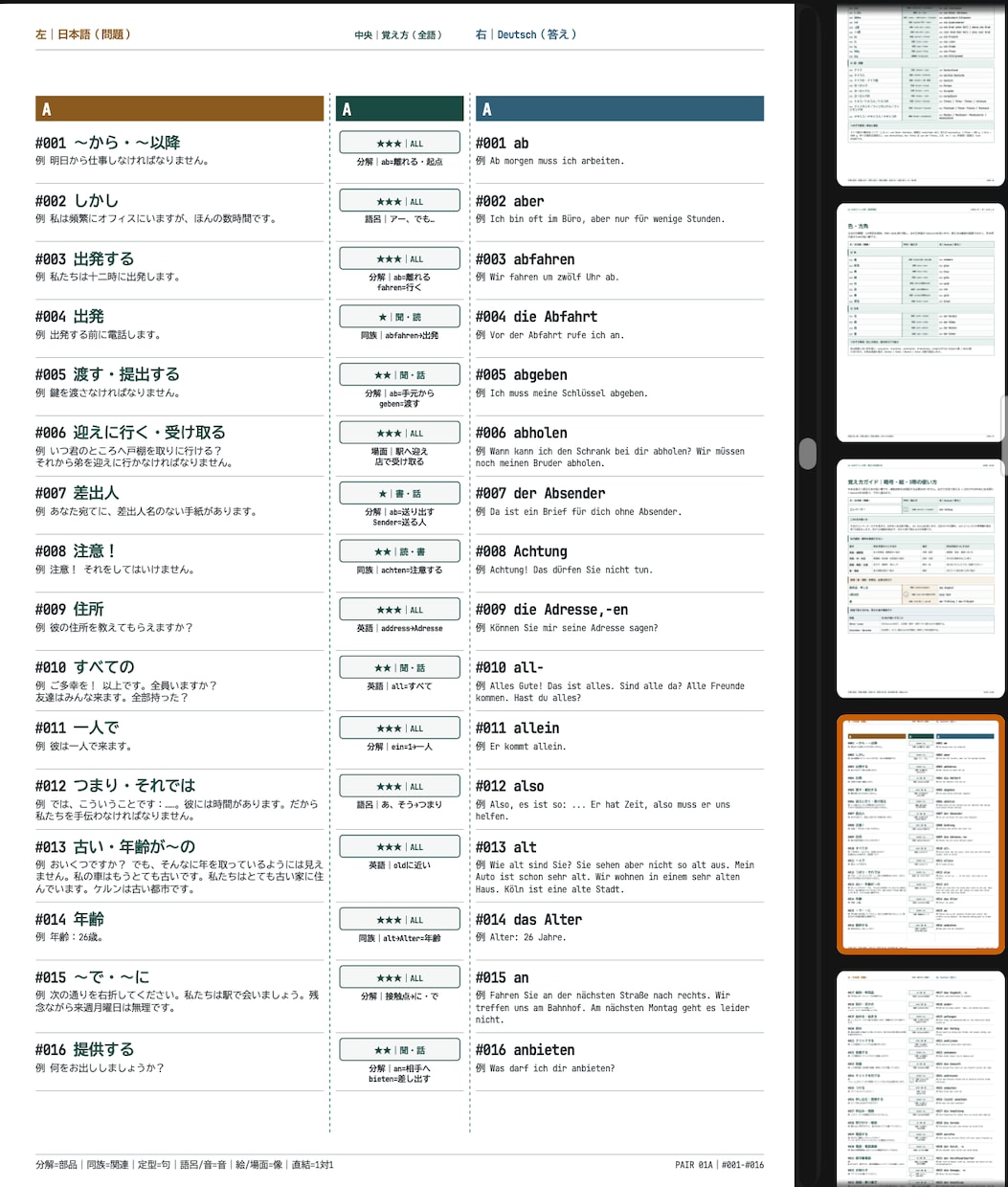Image resolution: width=1008 pixels, height=1187 pixels.
Task: Click the example 'Alter: 26 Jahre.'
Action: point(527,937)
